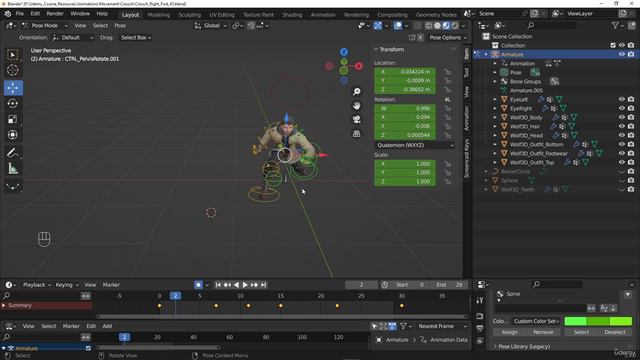Click the keyframe diamond at frame 15

pos(281,306)
